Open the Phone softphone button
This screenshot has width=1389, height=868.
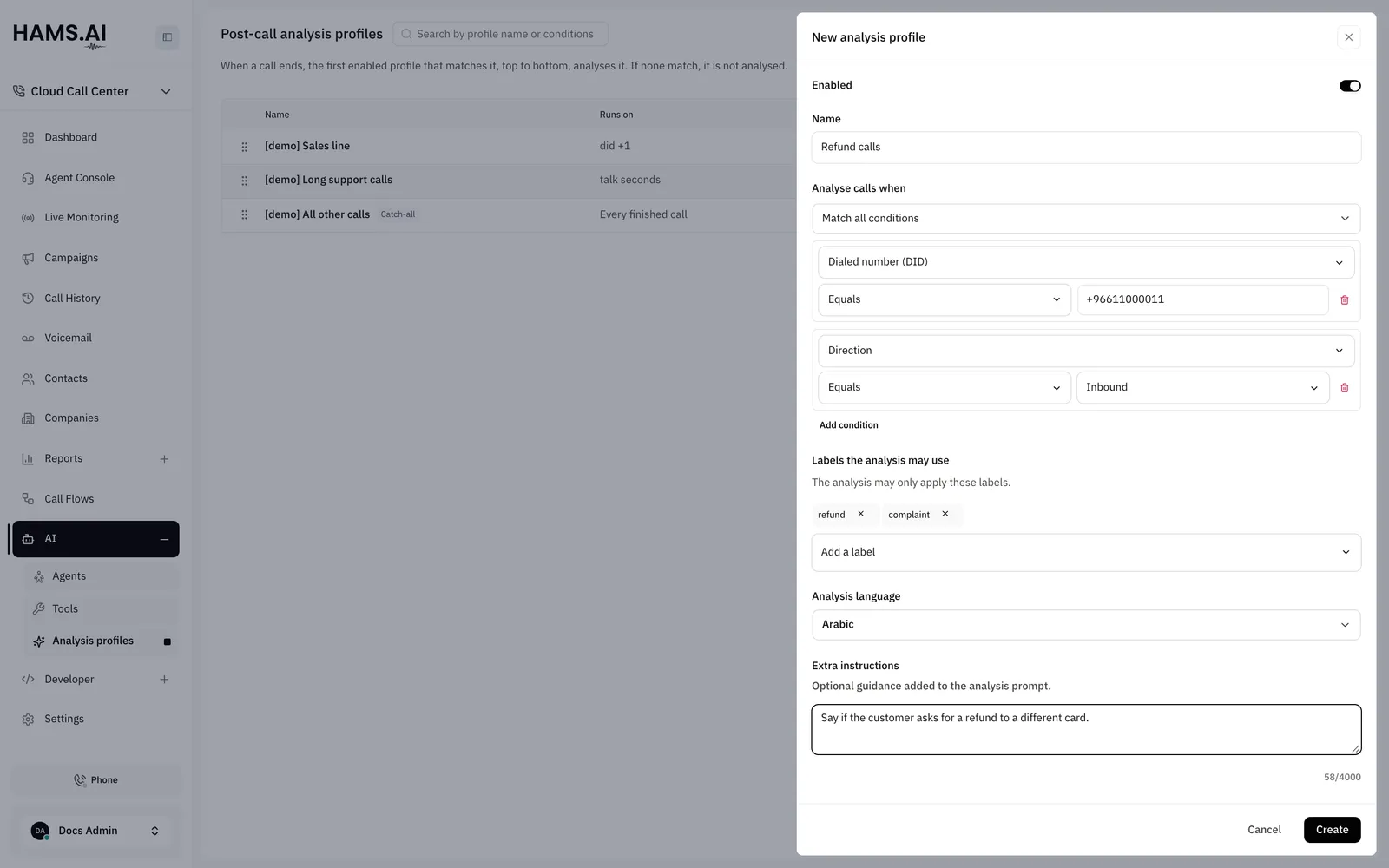95,780
